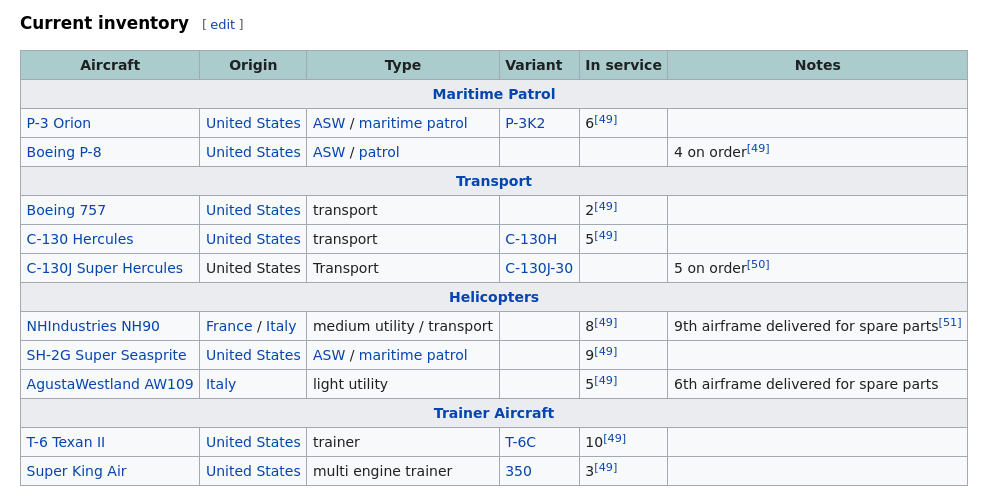Click the edit link beside Current inventory
The width and height of the screenshot is (987, 500).
(x=222, y=25)
